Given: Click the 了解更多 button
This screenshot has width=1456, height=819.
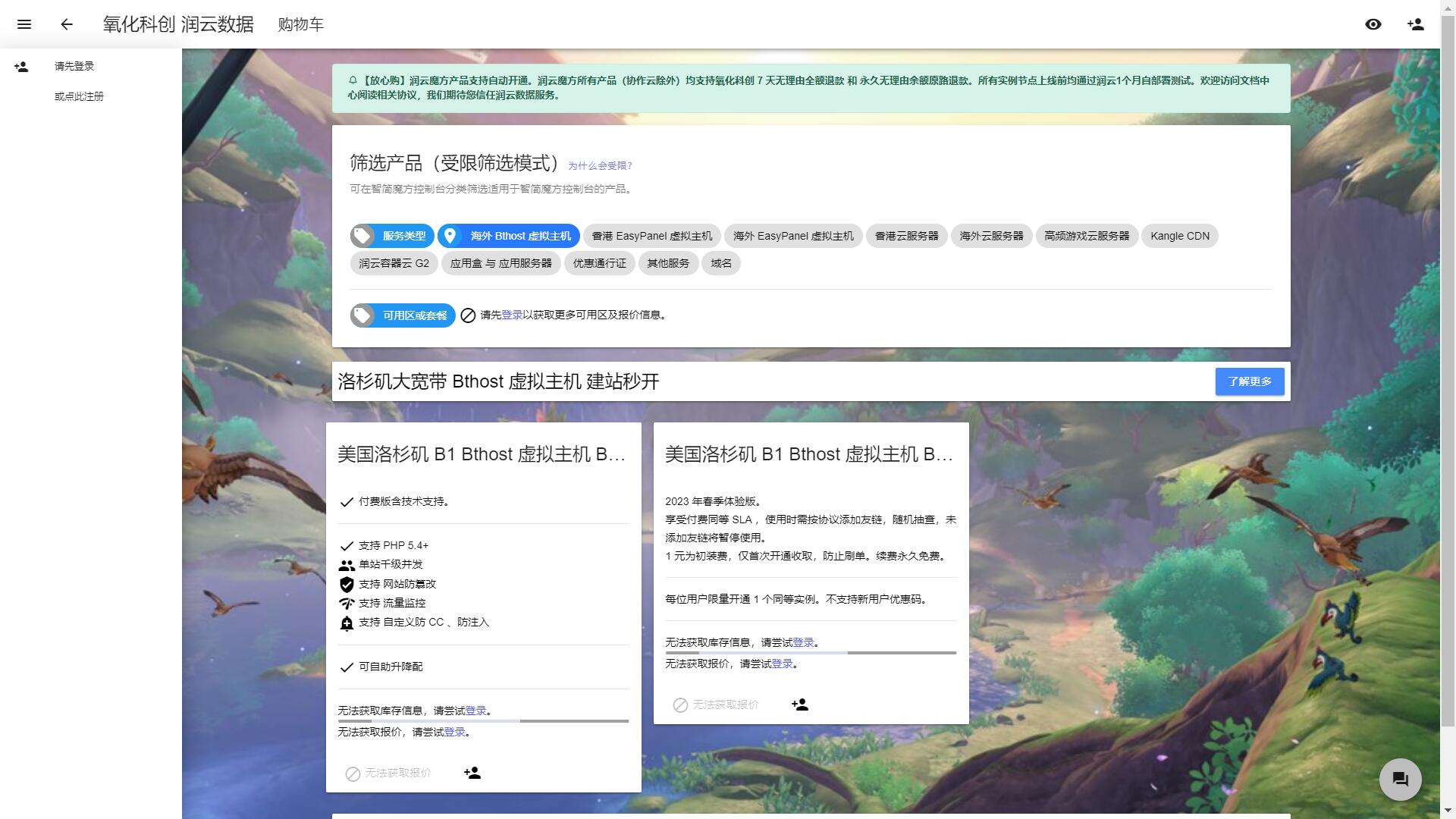Looking at the screenshot, I should pyautogui.click(x=1250, y=381).
